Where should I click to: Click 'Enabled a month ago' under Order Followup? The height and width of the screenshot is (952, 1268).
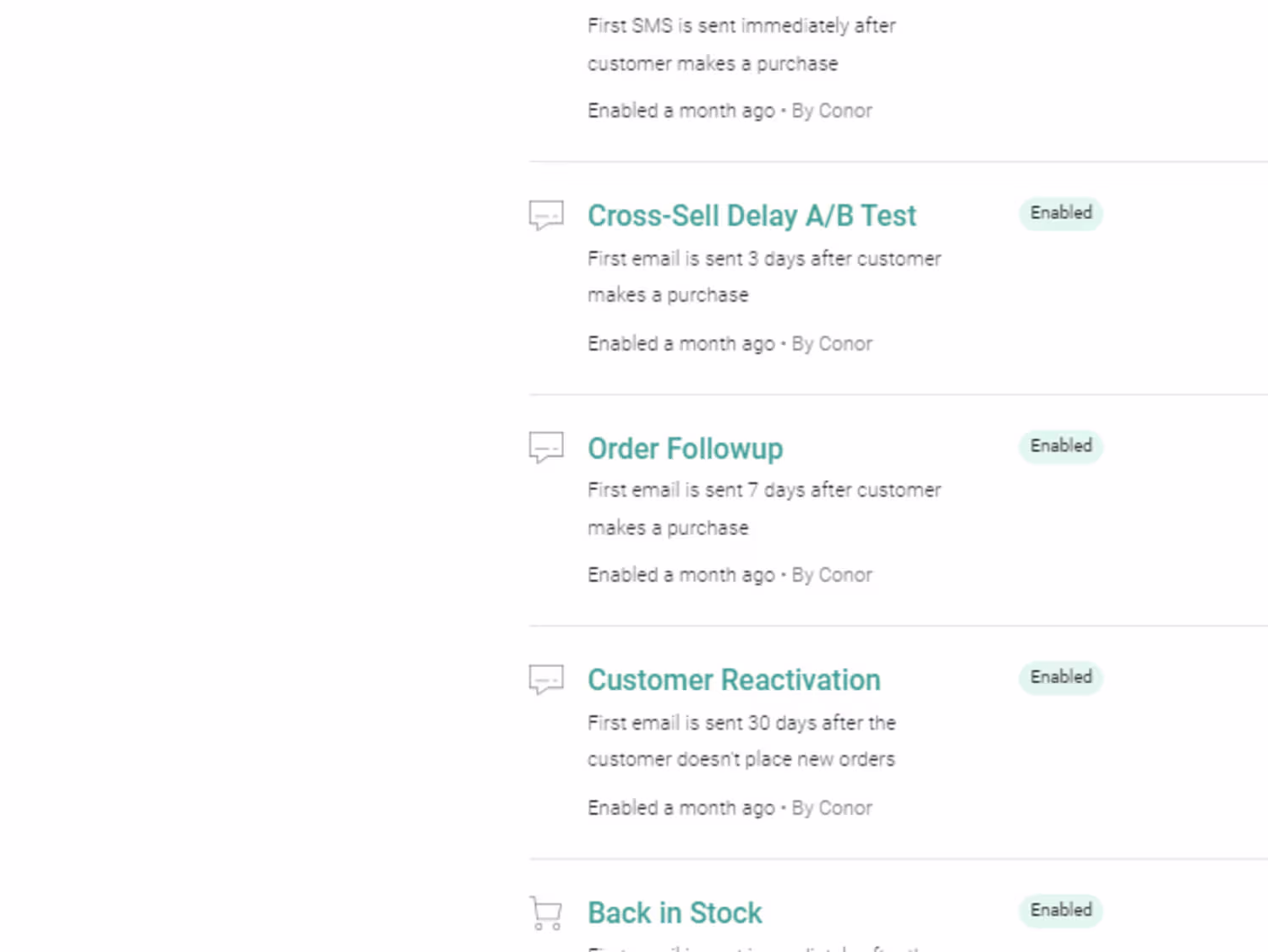681,575
